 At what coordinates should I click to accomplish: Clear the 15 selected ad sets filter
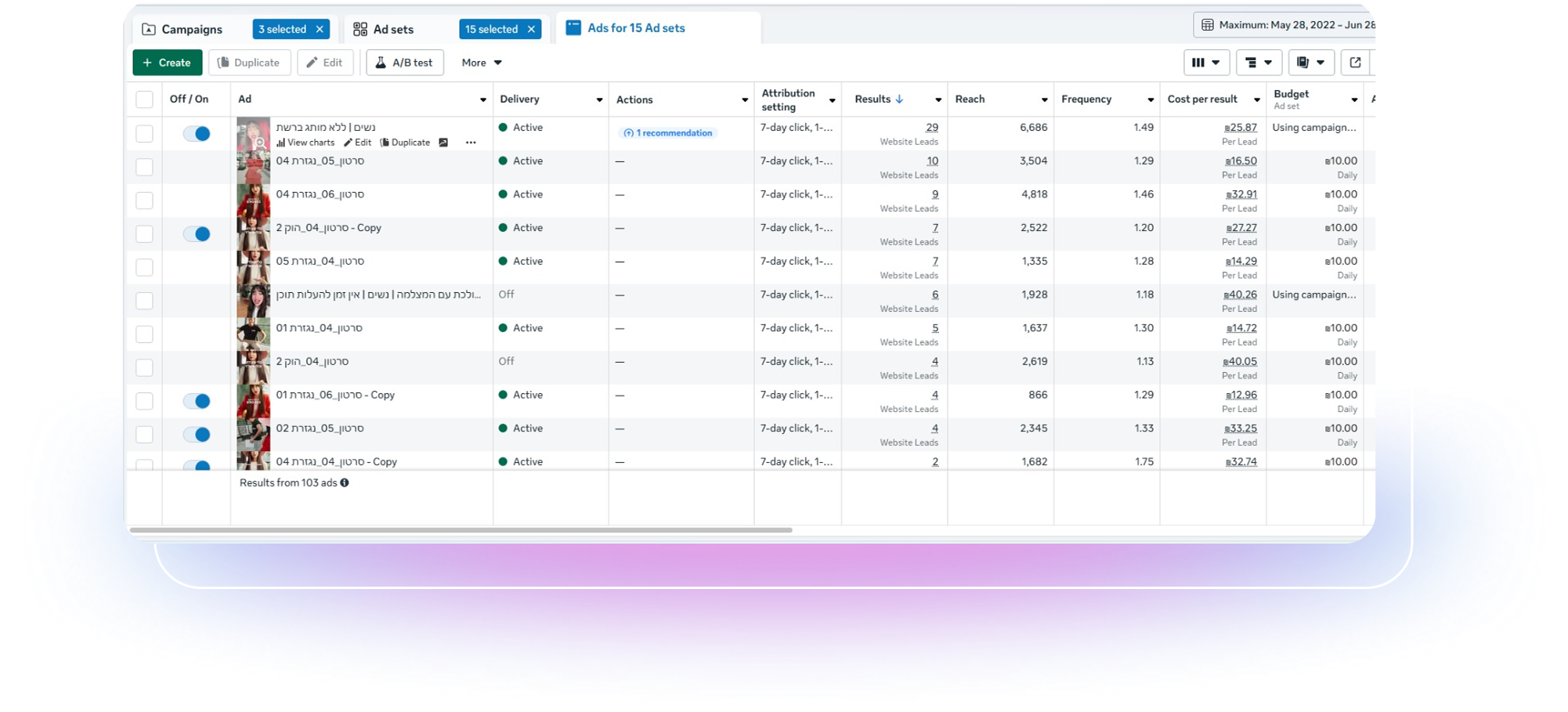(531, 30)
